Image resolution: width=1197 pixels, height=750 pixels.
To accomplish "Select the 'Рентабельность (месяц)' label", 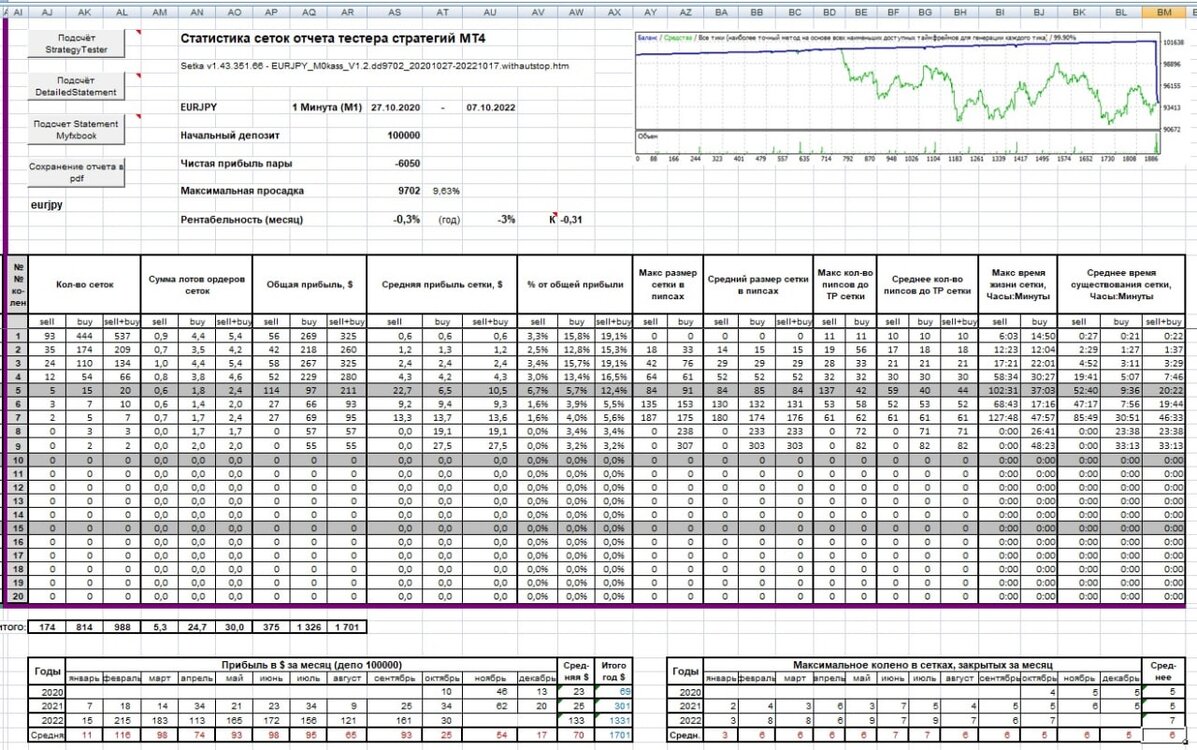I will 241,219.
